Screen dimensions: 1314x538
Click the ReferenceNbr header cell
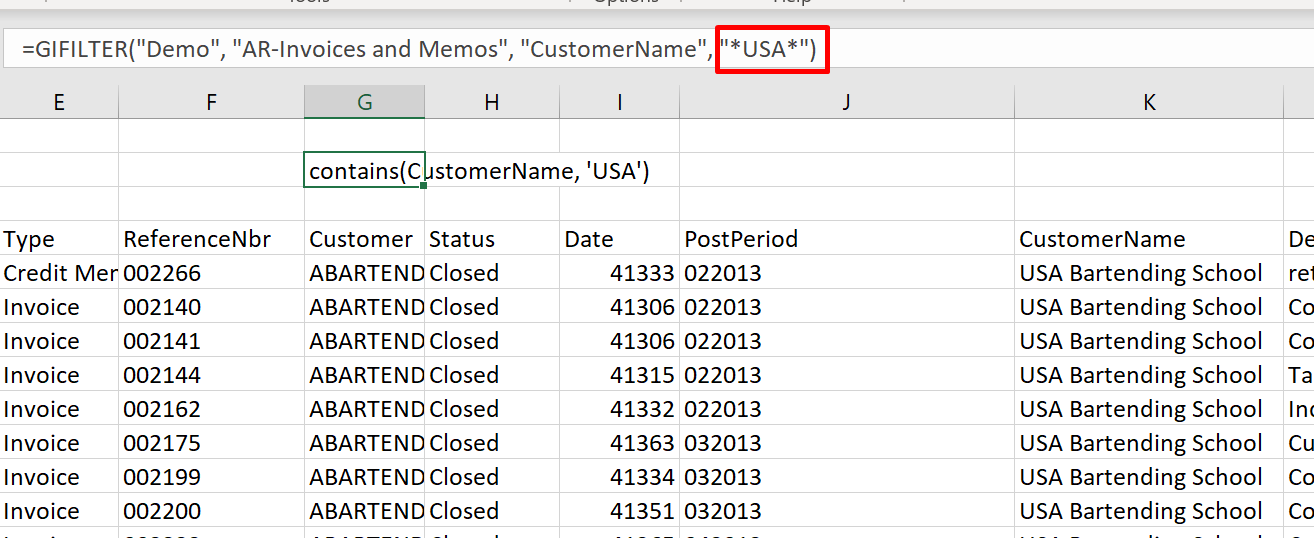[211, 239]
